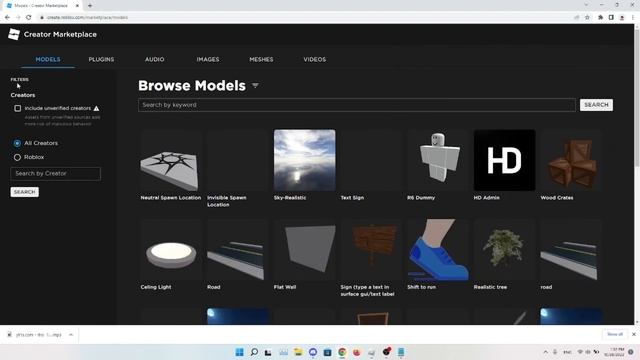Open the HD Admin model
The height and width of the screenshot is (360, 640).
[504, 160]
